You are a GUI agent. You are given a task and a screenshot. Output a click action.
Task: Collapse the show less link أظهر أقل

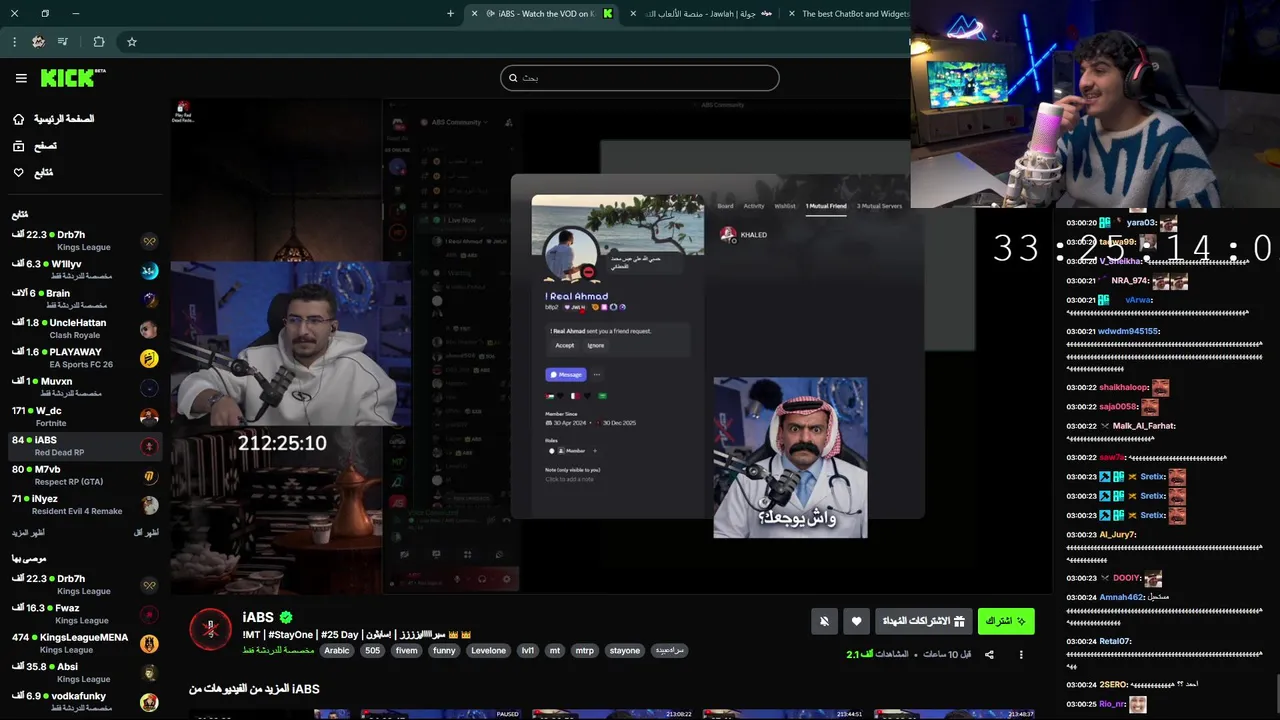[146, 533]
